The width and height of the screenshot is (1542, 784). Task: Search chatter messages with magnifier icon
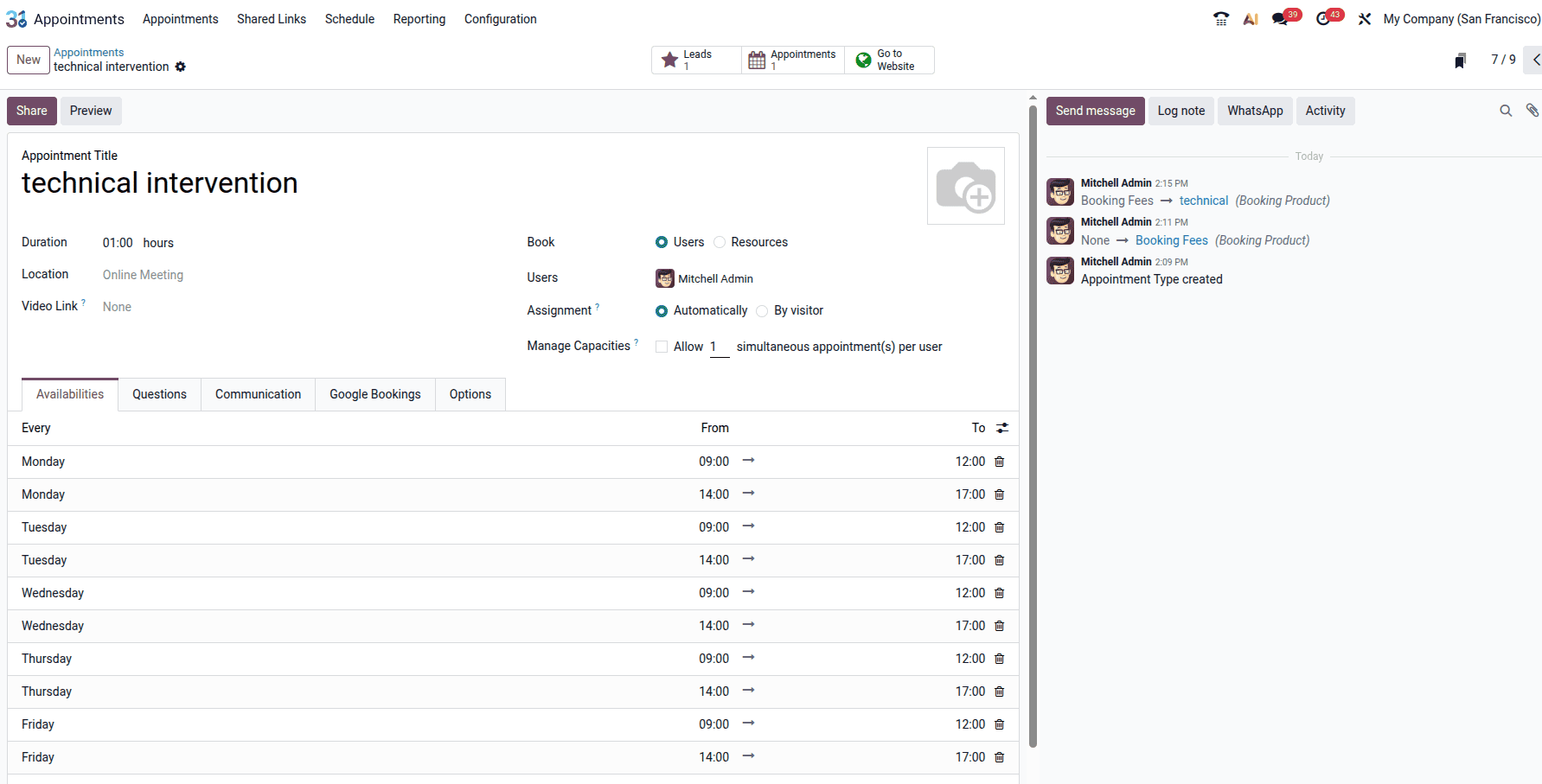click(x=1506, y=111)
